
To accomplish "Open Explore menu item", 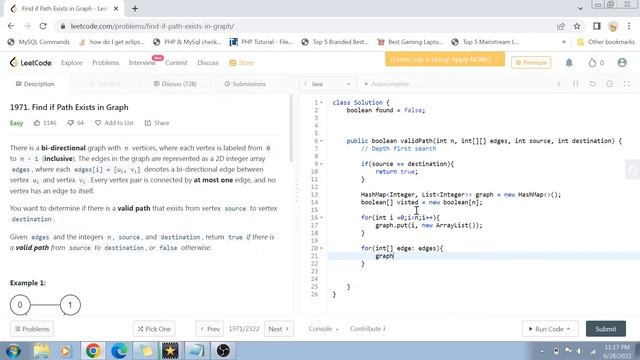I will 71,62.
